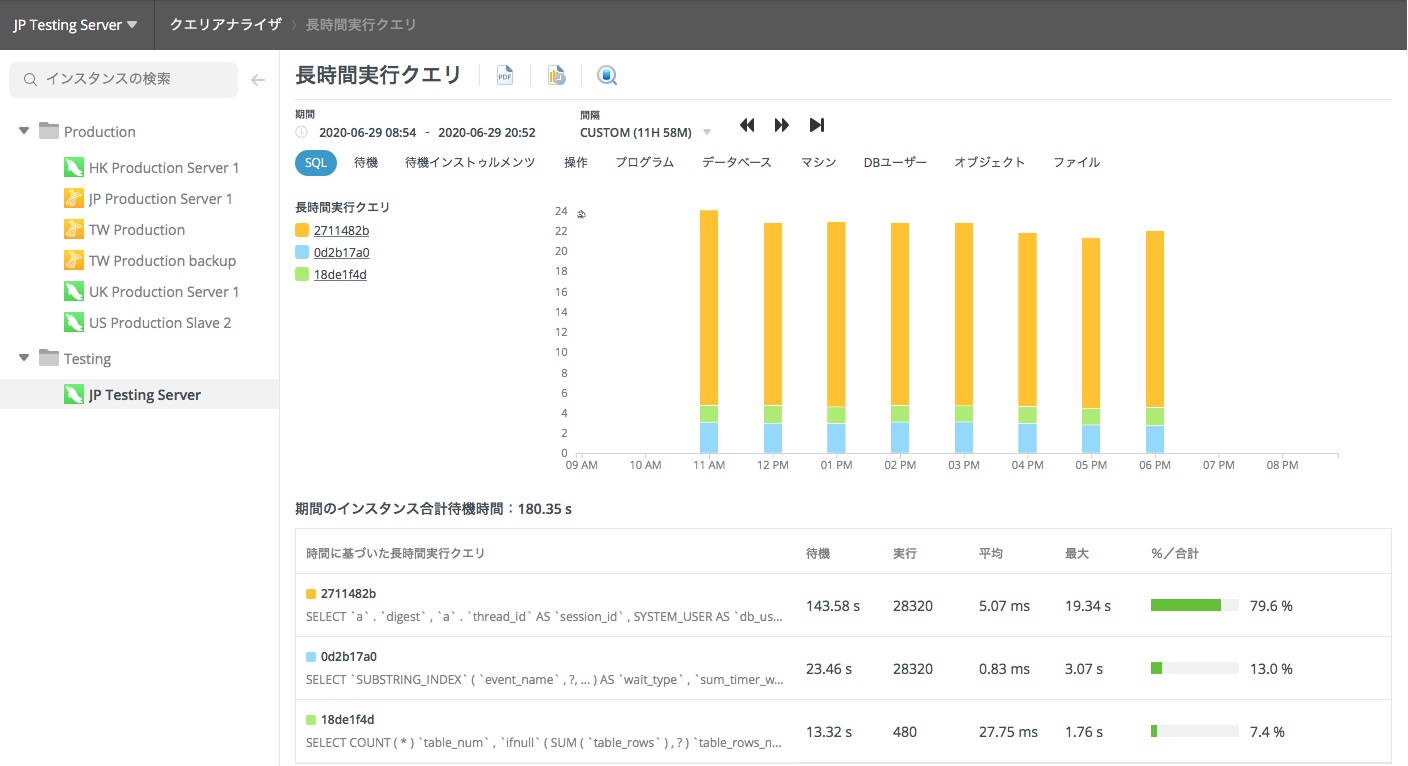Open legend link 18de1f4d
This screenshot has height=766, width=1408.
coord(340,274)
